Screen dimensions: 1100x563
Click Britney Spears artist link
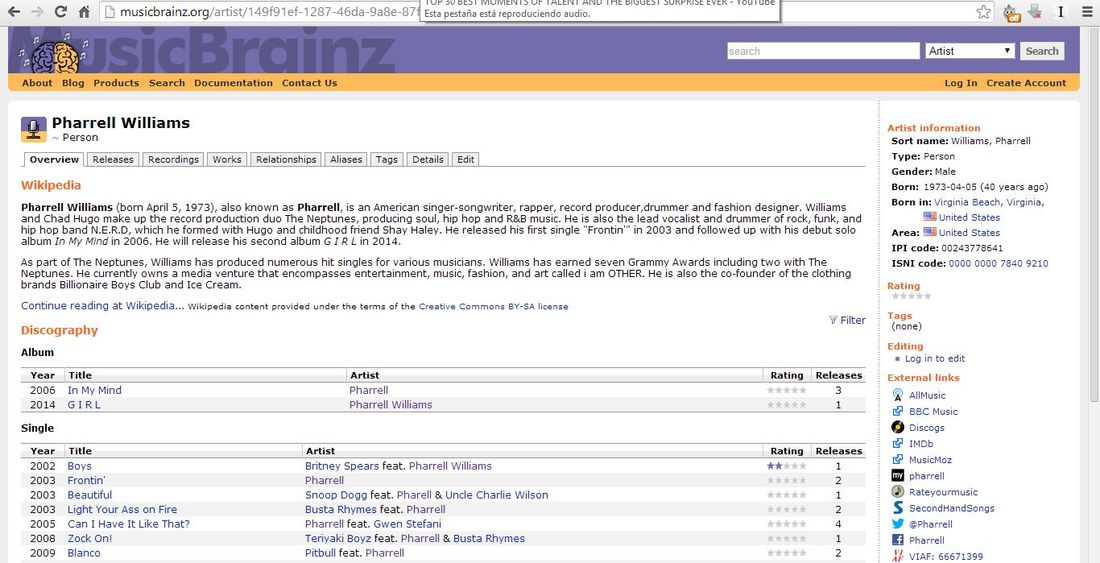coord(342,466)
